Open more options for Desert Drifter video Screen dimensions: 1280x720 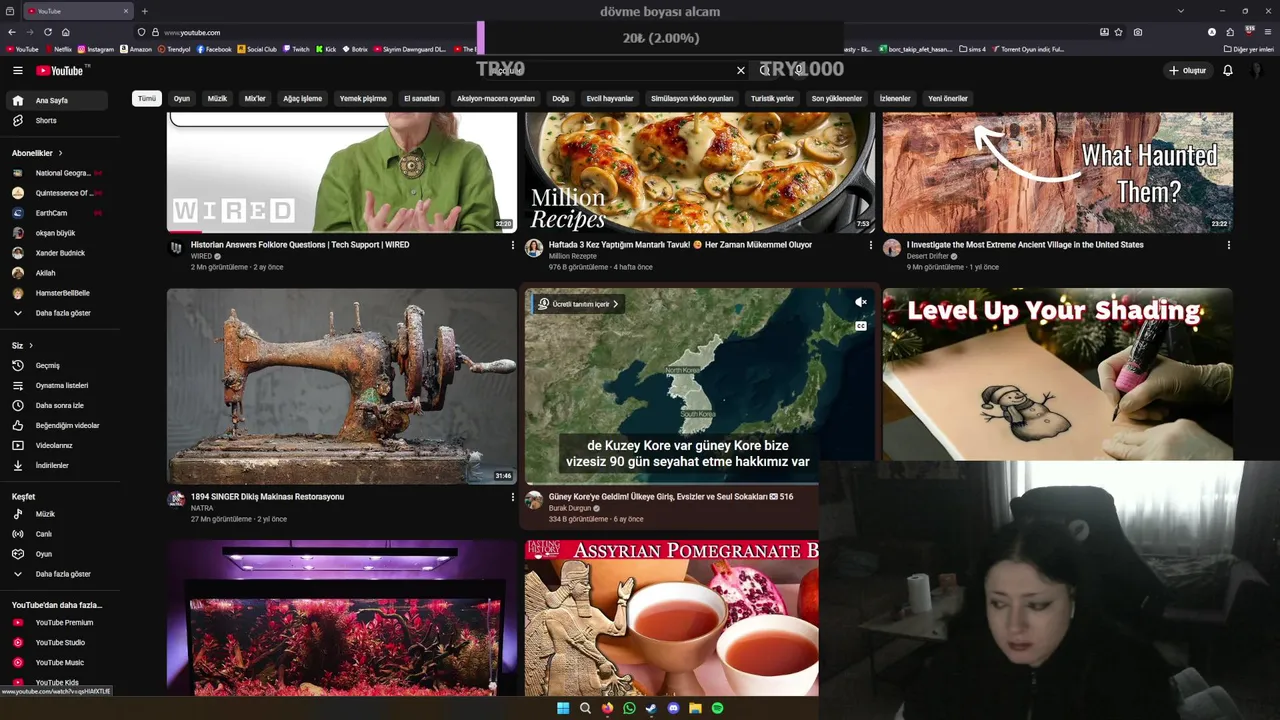point(1229,245)
